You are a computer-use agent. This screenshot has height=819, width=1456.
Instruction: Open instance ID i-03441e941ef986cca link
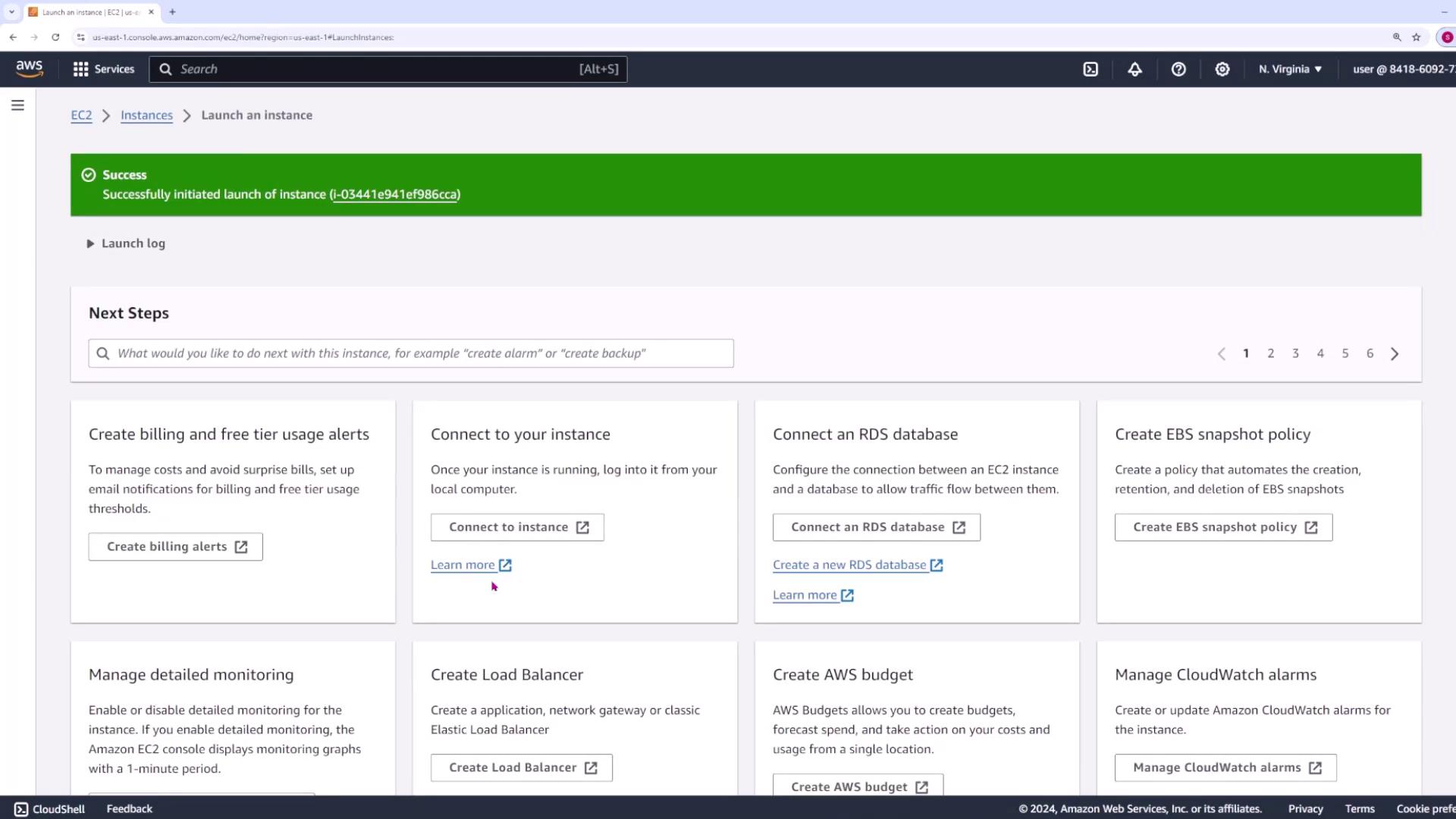click(395, 195)
